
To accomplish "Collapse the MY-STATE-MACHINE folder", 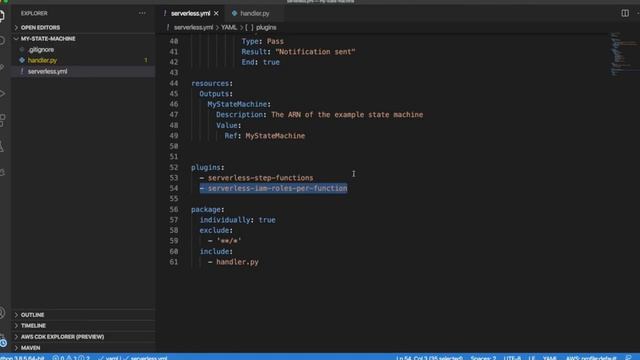I will pyautogui.click(x=48, y=39).
